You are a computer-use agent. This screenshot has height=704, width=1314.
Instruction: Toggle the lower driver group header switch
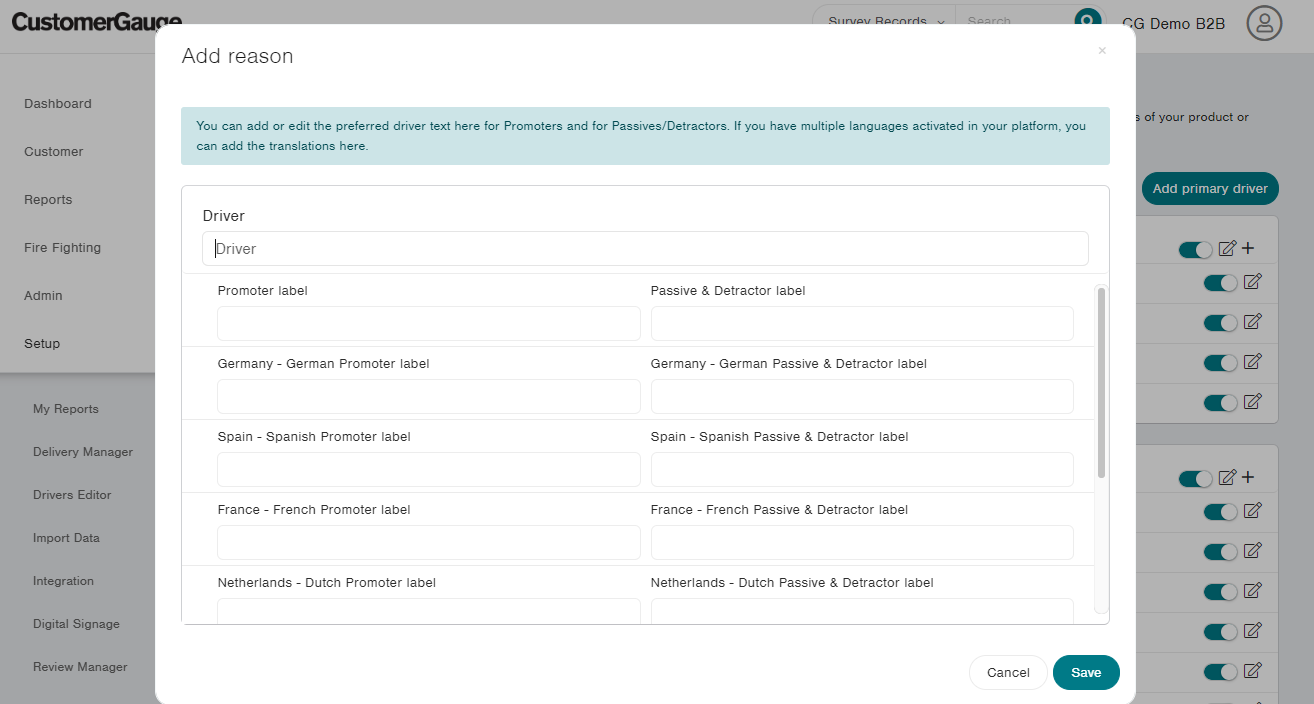point(1196,479)
